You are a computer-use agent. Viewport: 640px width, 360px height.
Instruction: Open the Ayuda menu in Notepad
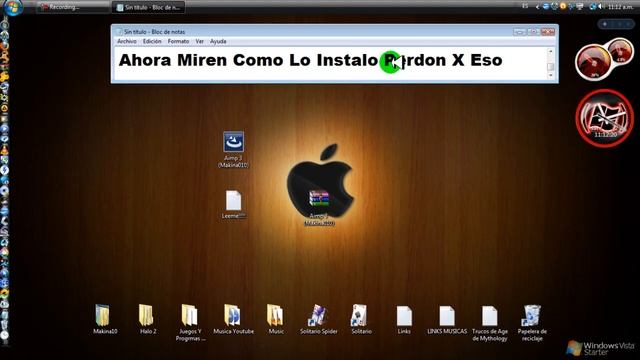point(218,41)
